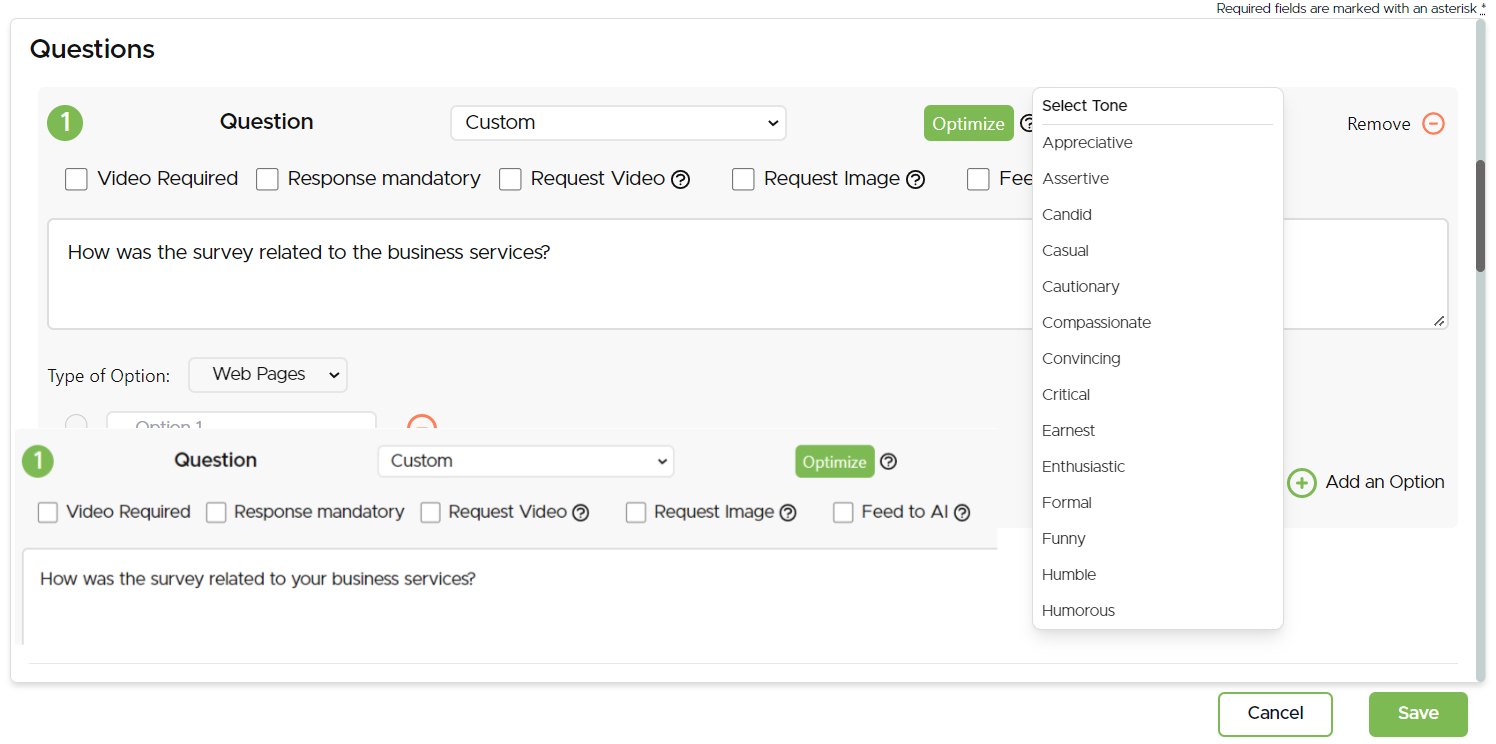Viewport: 1496px width, 744px height.
Task: Choose the Formal tone option
Action: 1067,503
